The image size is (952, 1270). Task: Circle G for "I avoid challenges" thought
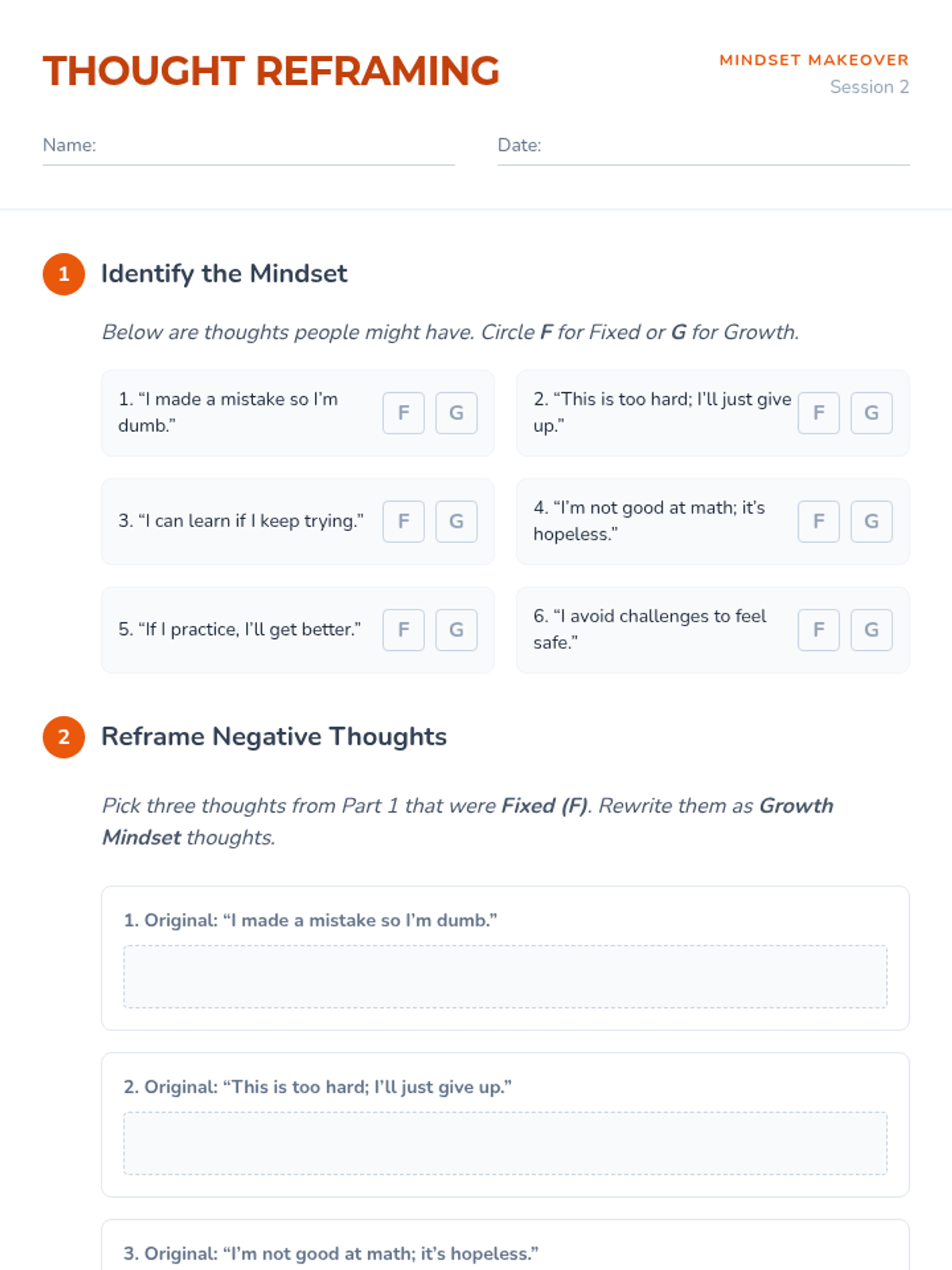pyautogui.click(x=871, y=630)
